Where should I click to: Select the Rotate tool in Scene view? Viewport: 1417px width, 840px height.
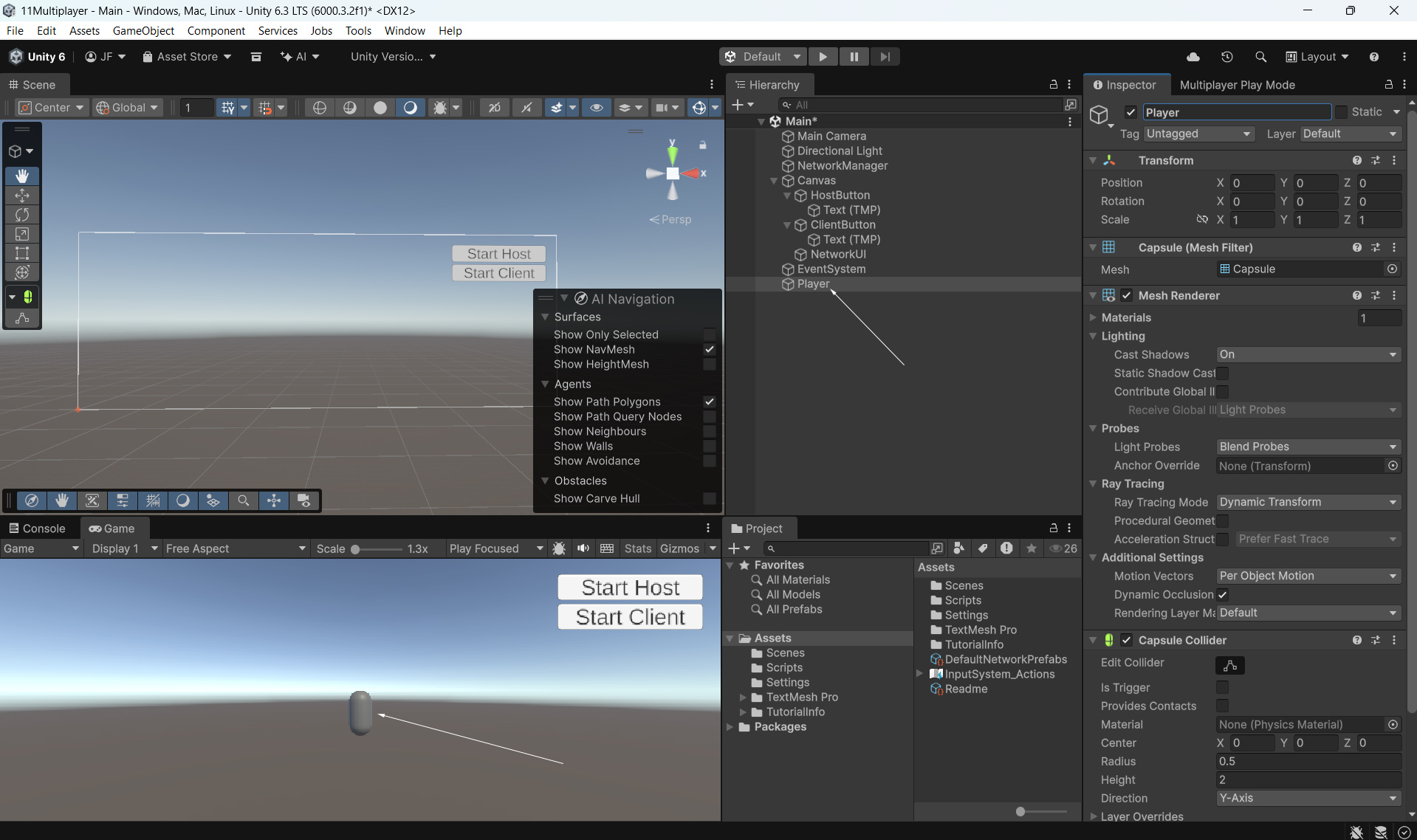tap(22, 215)
